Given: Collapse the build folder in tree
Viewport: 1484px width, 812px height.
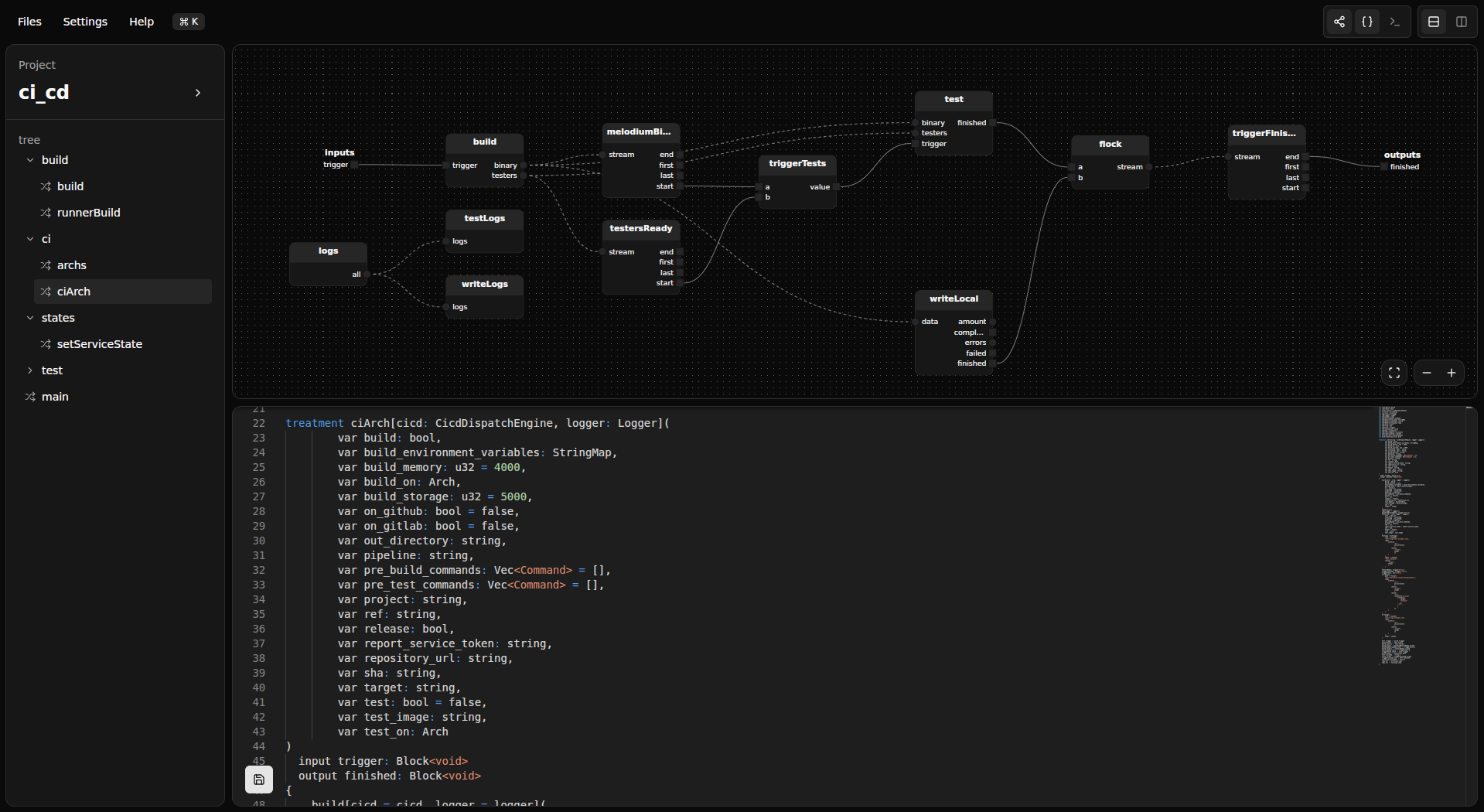Looking at the screenshot, I should point(30,160).
